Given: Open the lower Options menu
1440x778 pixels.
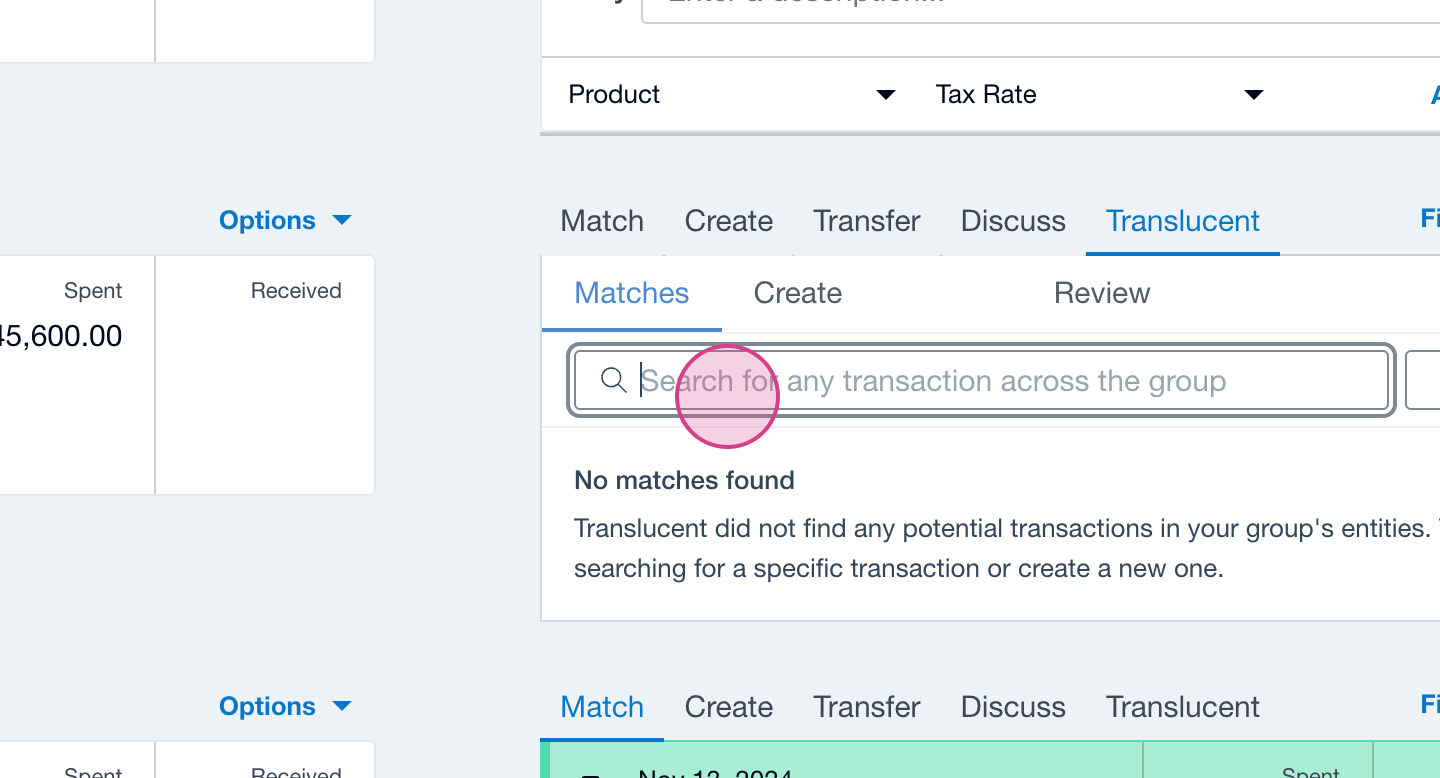Looking at the screenshot, I should 285,707.
